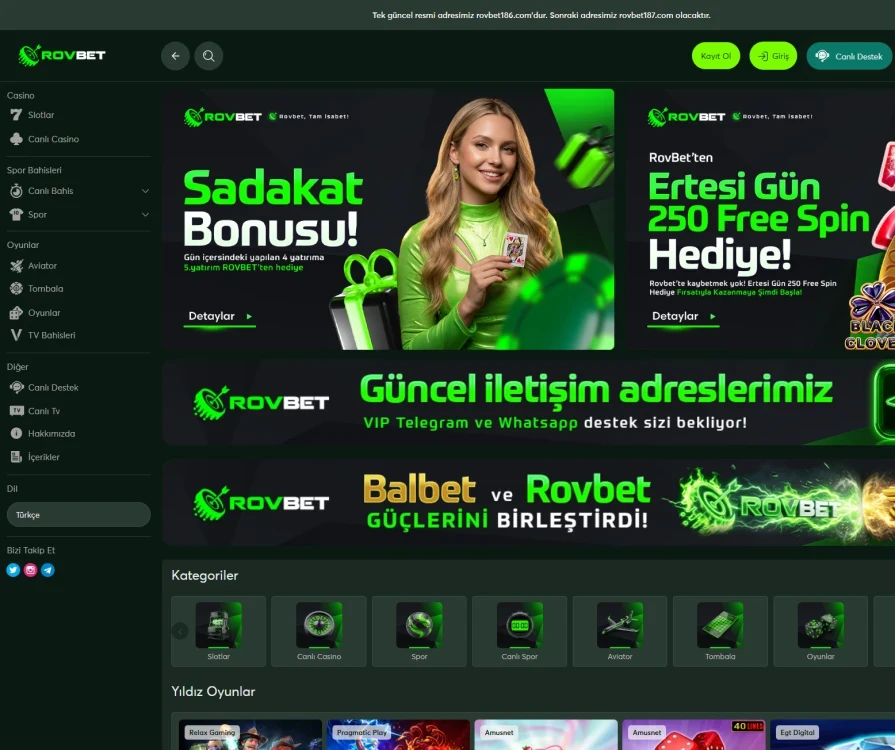Open İçerikler text link in the sidebar
Viewport: 895px width, 750px height.
pos(43,457)
